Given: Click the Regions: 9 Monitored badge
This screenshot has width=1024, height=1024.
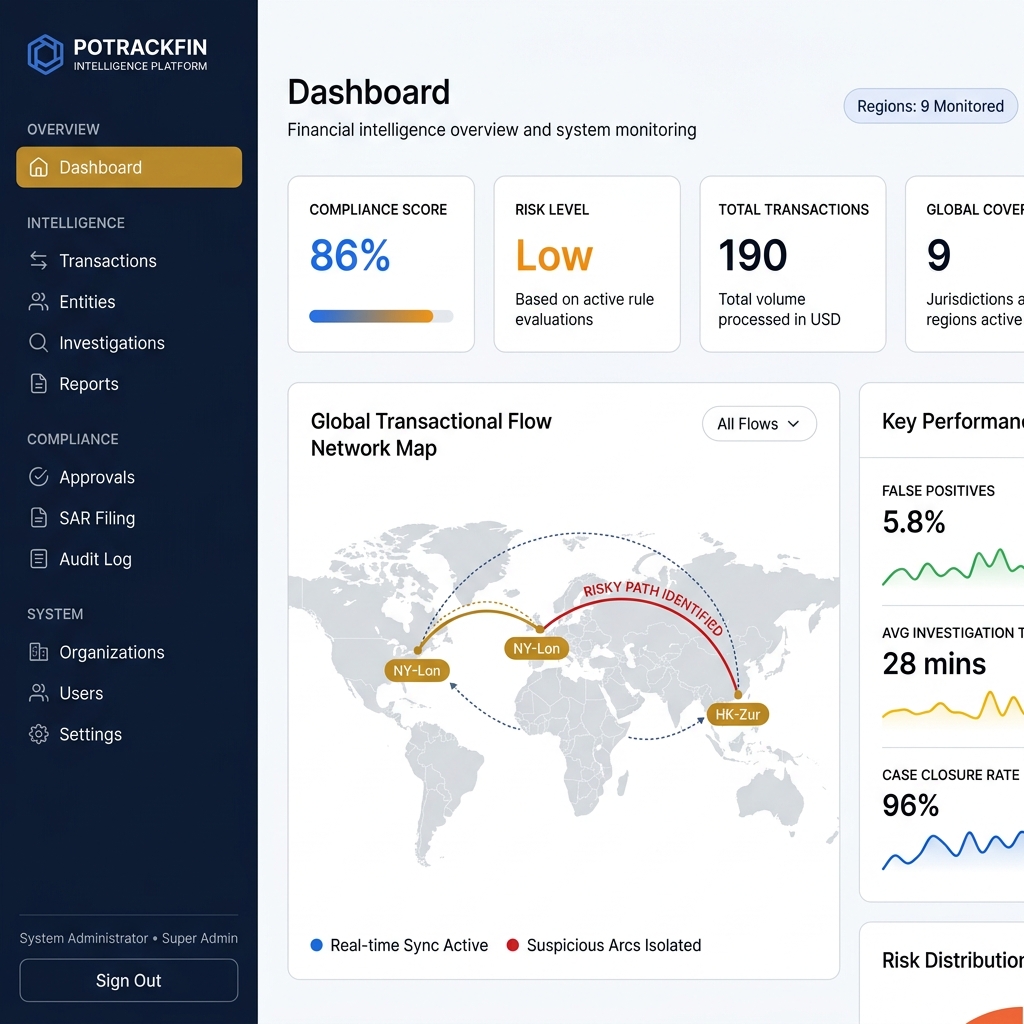Looking at the screenshot, I should [930, 106].
